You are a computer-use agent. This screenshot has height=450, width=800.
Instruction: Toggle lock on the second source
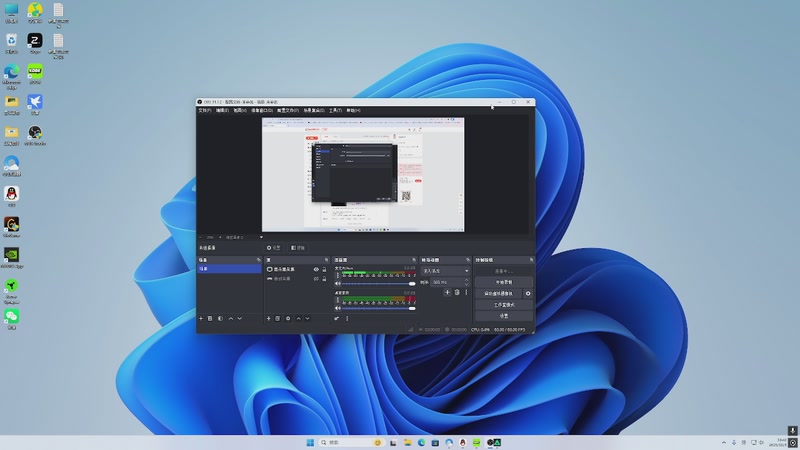[x=324, y=279]
